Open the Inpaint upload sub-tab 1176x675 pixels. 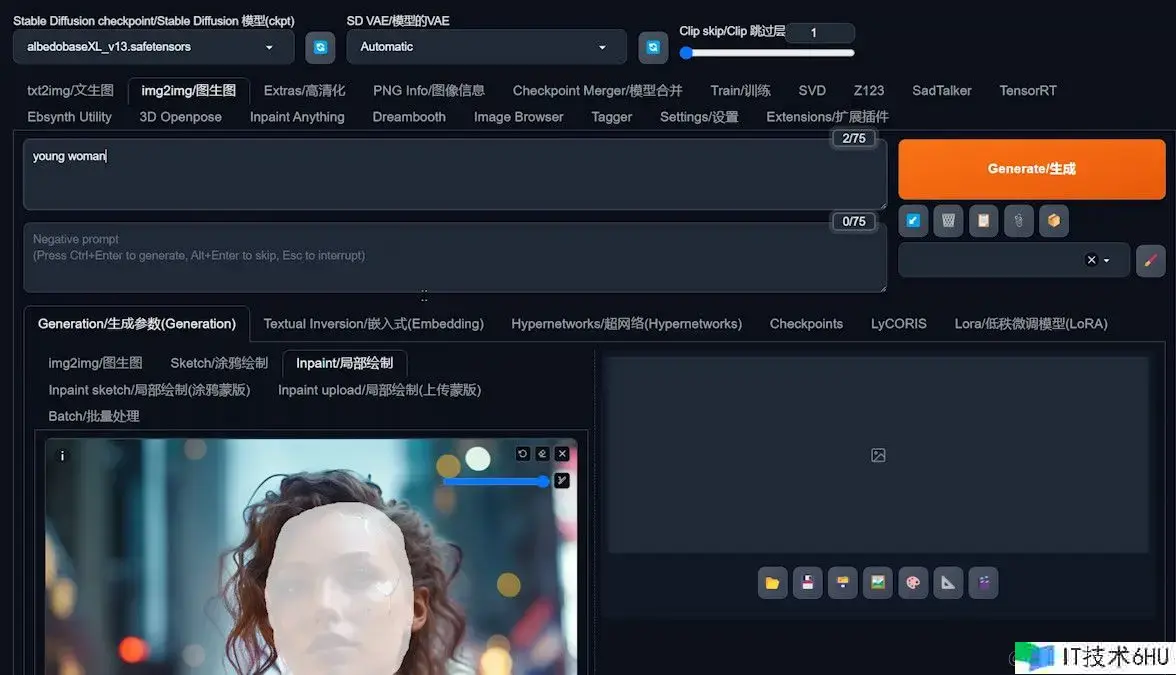pos(380,390)
